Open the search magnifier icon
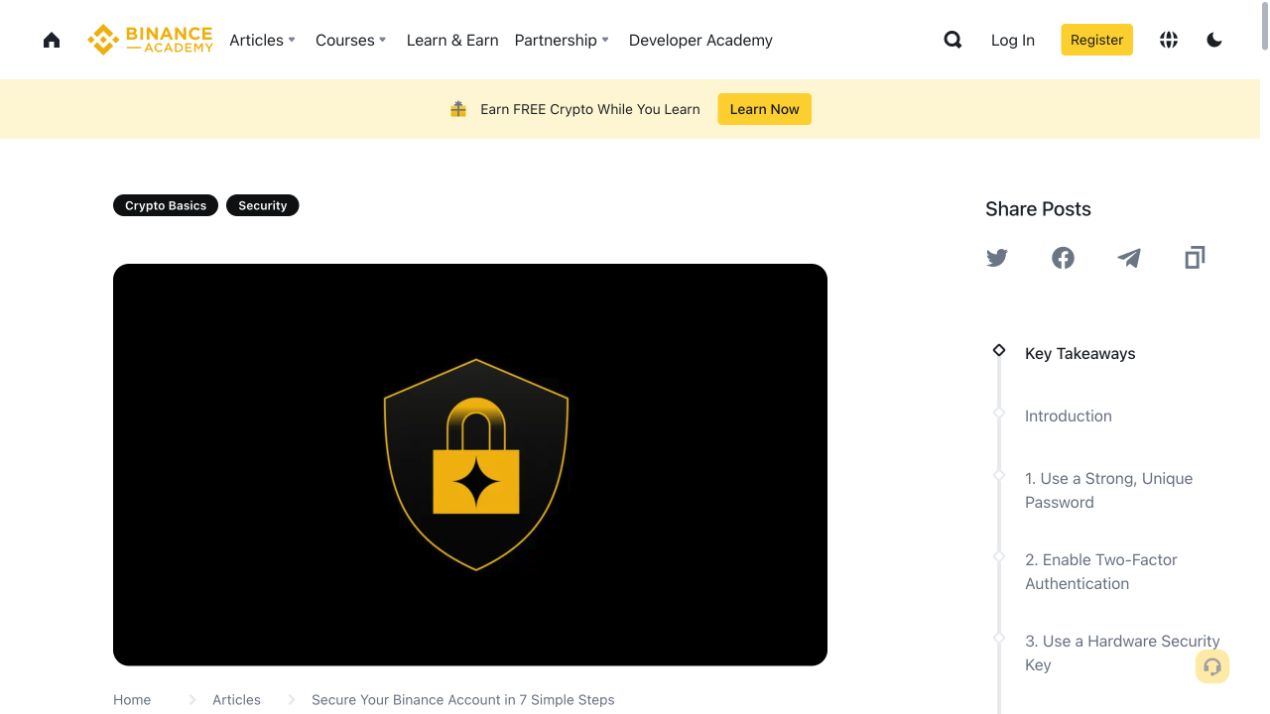Image resolution: width=1270 pixels, height=714 pixels. click(x=953, y=40)
